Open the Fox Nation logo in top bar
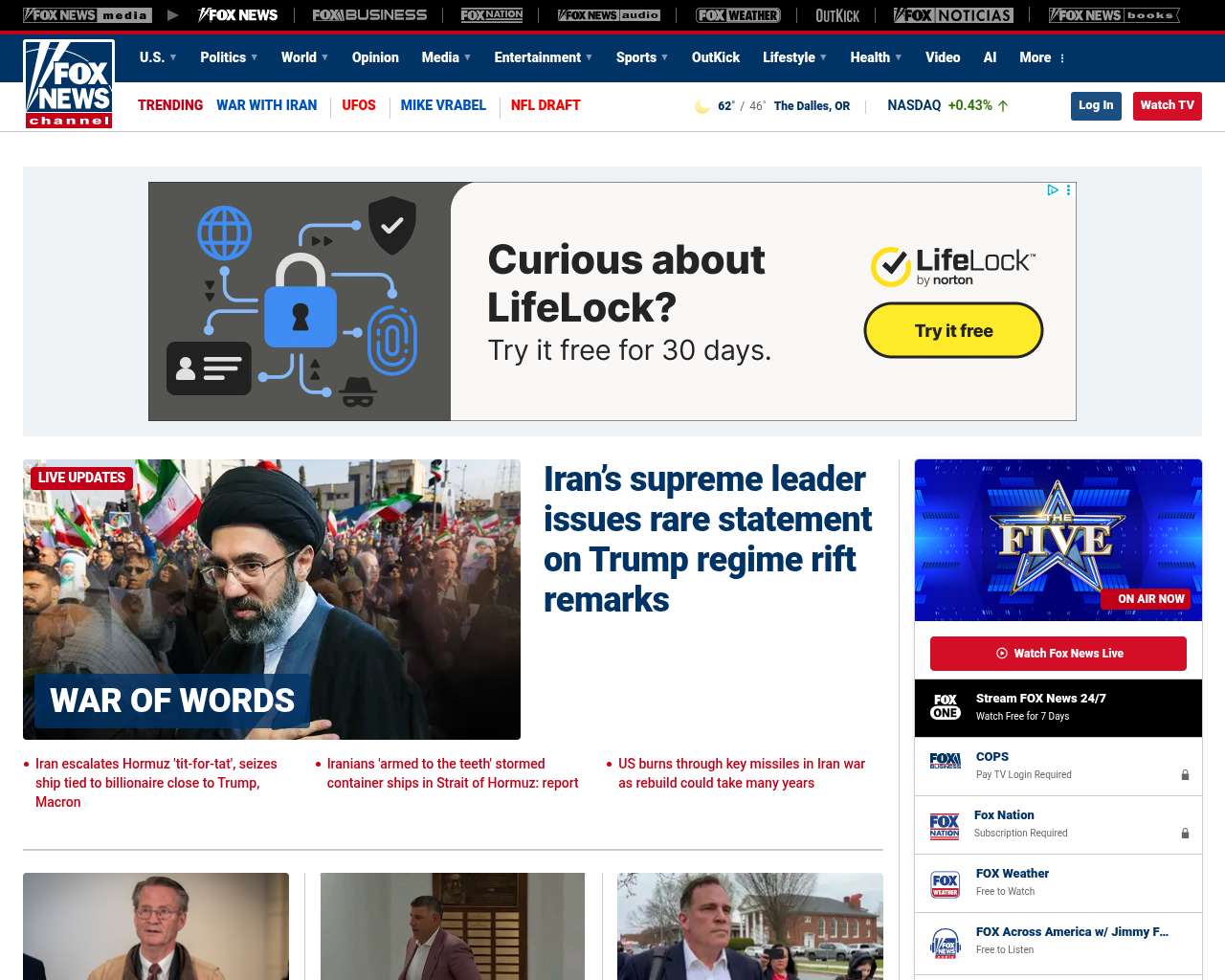This screenshot has width=1225, height=980. tap(492, 15)
